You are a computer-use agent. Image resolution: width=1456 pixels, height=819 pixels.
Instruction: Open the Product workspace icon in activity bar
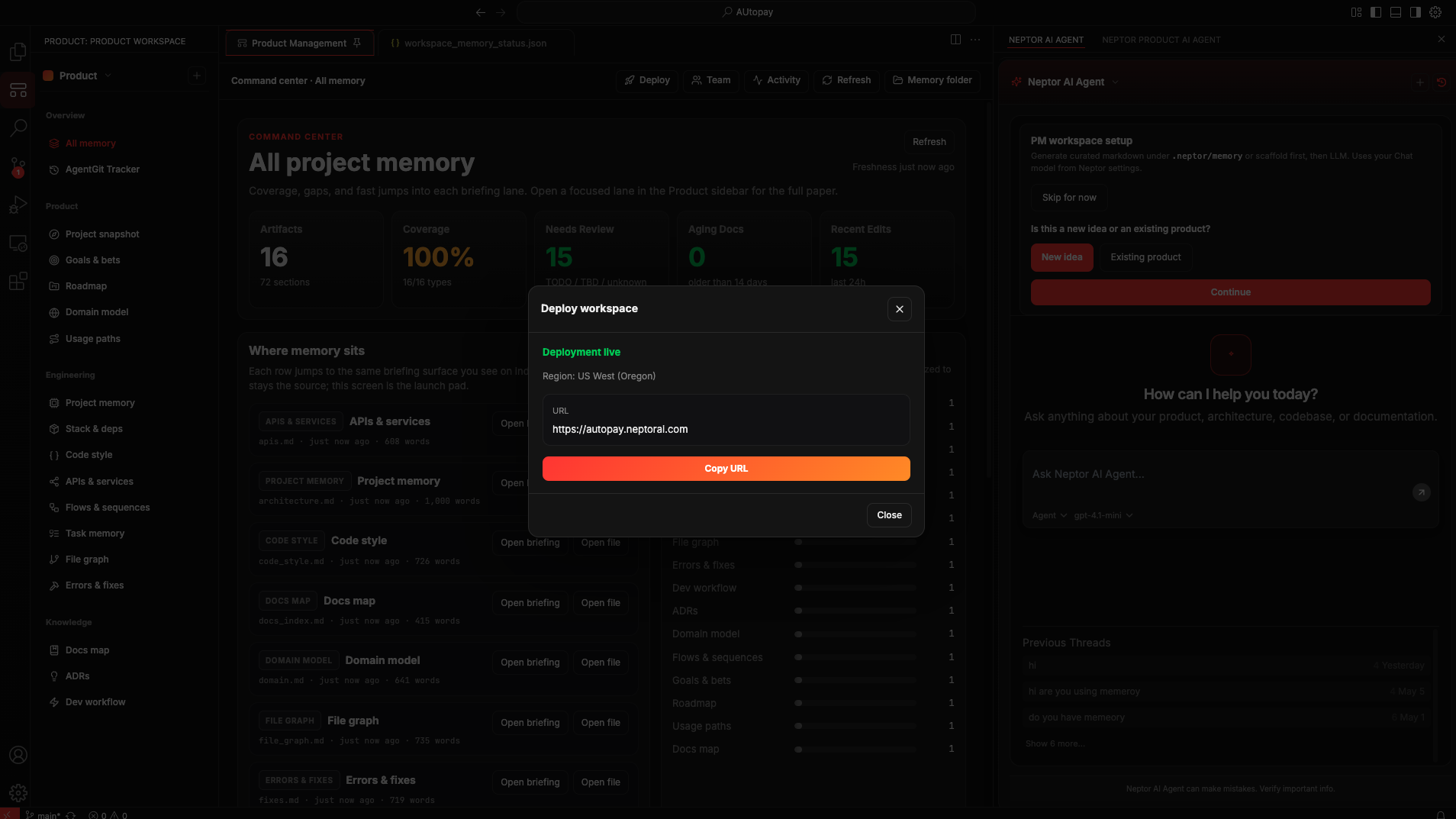click(x=18, y=90)
